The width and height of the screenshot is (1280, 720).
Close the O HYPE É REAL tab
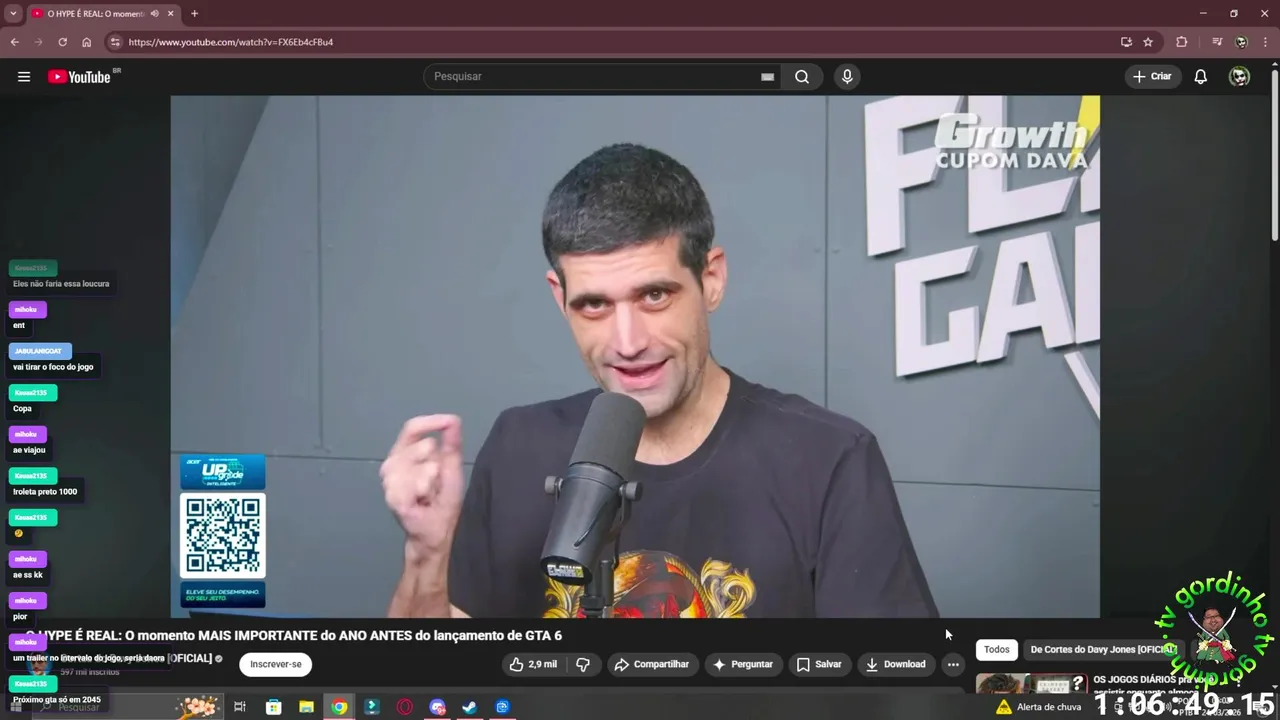click(171, 14)
